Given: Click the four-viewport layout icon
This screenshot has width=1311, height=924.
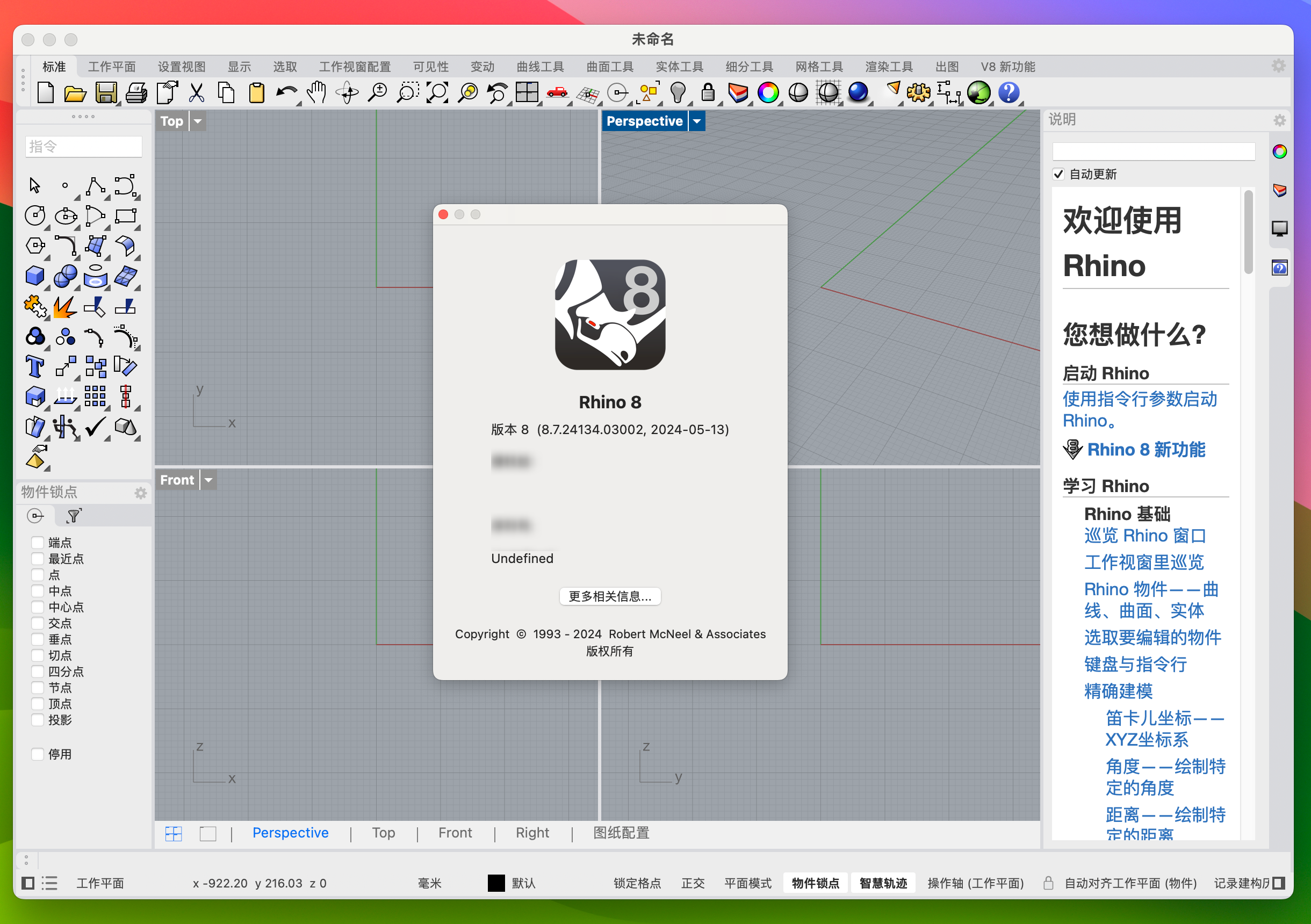Looking at the screenshot, I should click(x=527, y=92).
